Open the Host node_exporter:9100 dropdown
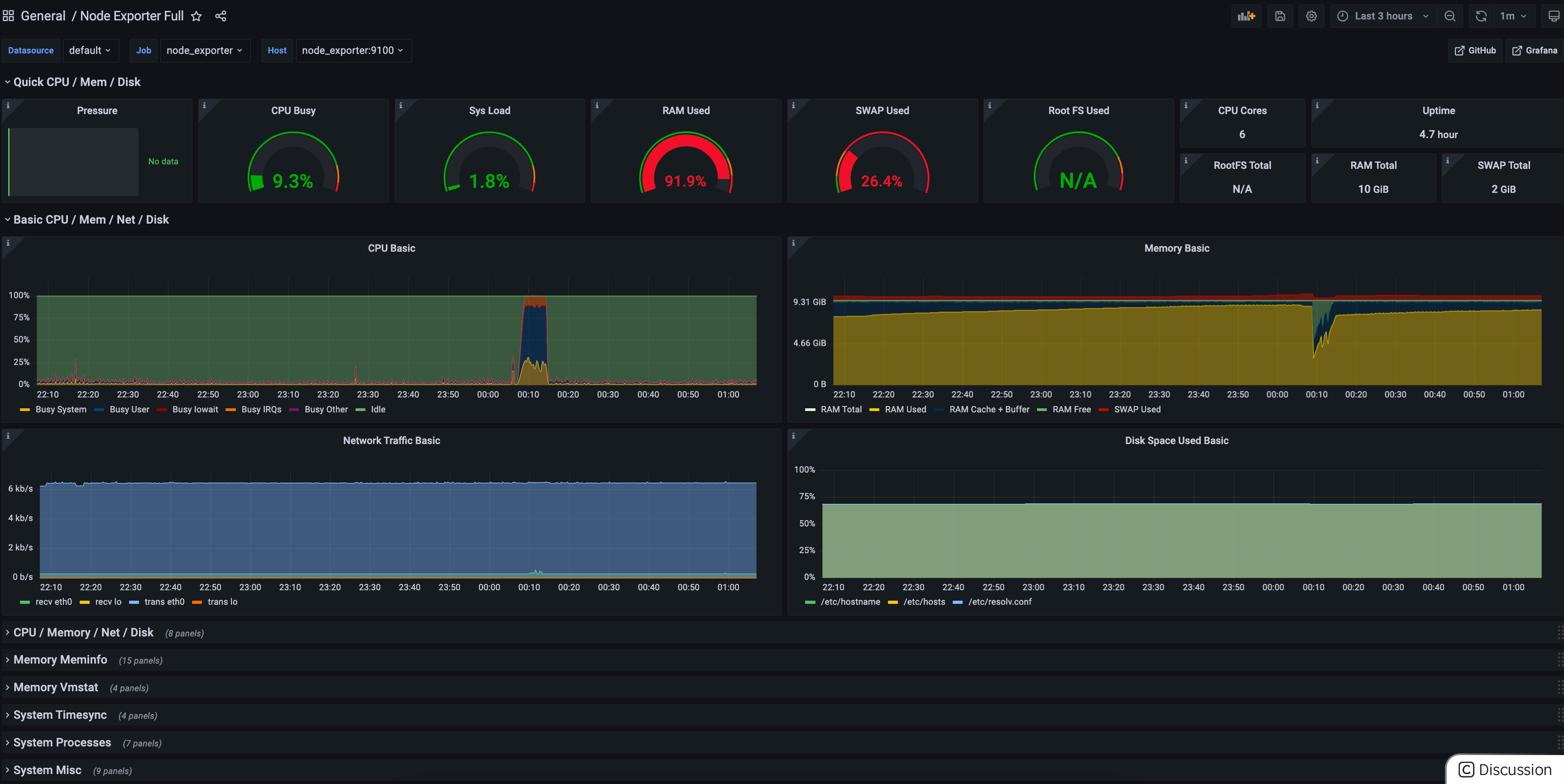This screenshot has height=784, width=1564. pos(353,50)
